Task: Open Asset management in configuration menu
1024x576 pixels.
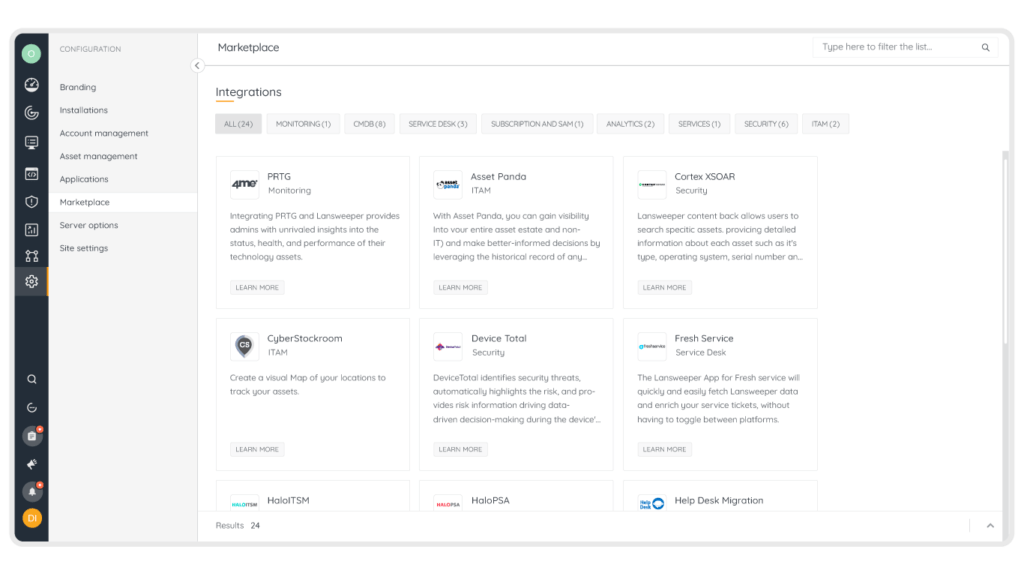Action: [x=99, y=156]
